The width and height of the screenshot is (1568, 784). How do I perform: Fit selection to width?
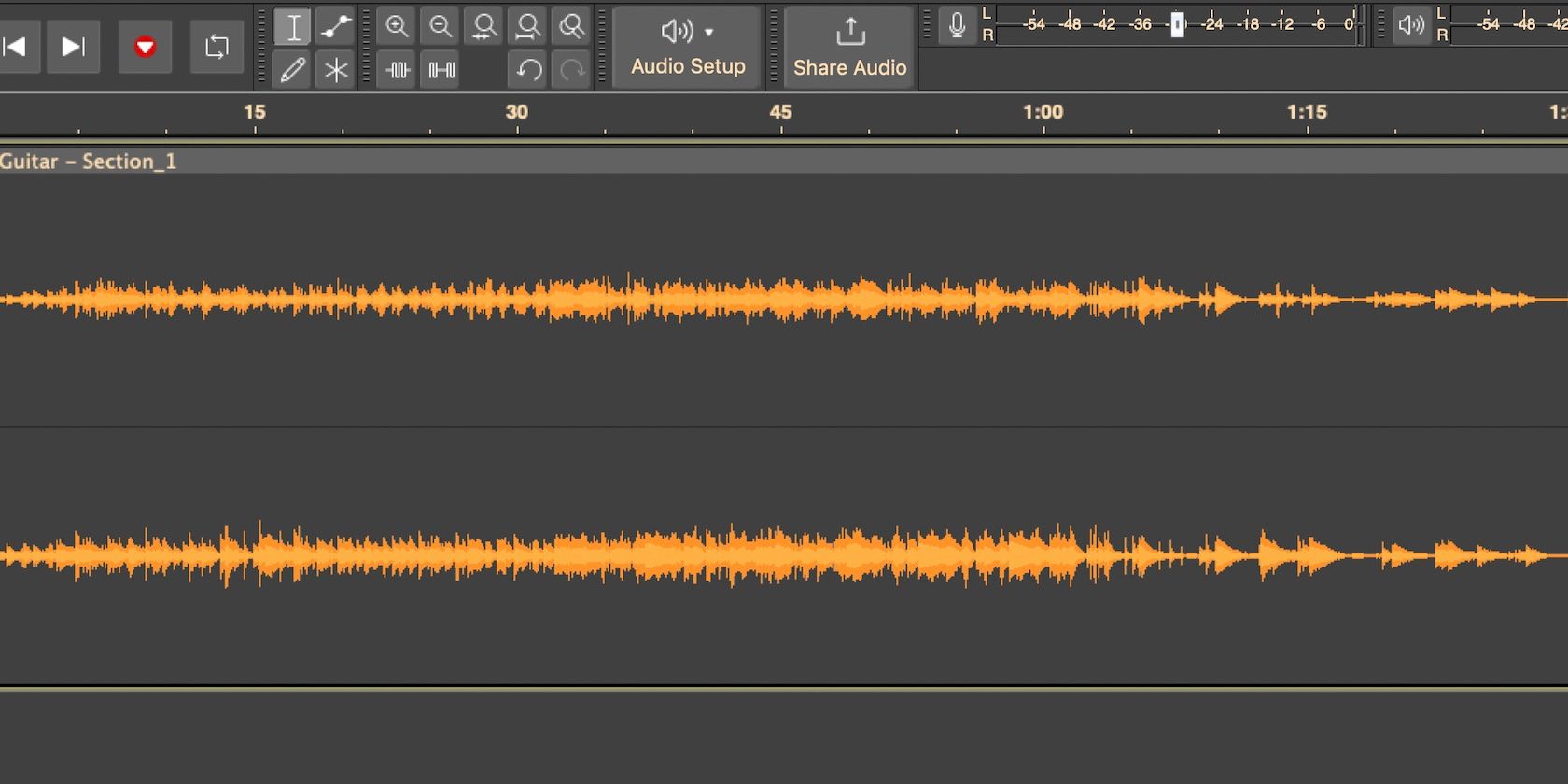pyautogui.click(x=484, y=27)
